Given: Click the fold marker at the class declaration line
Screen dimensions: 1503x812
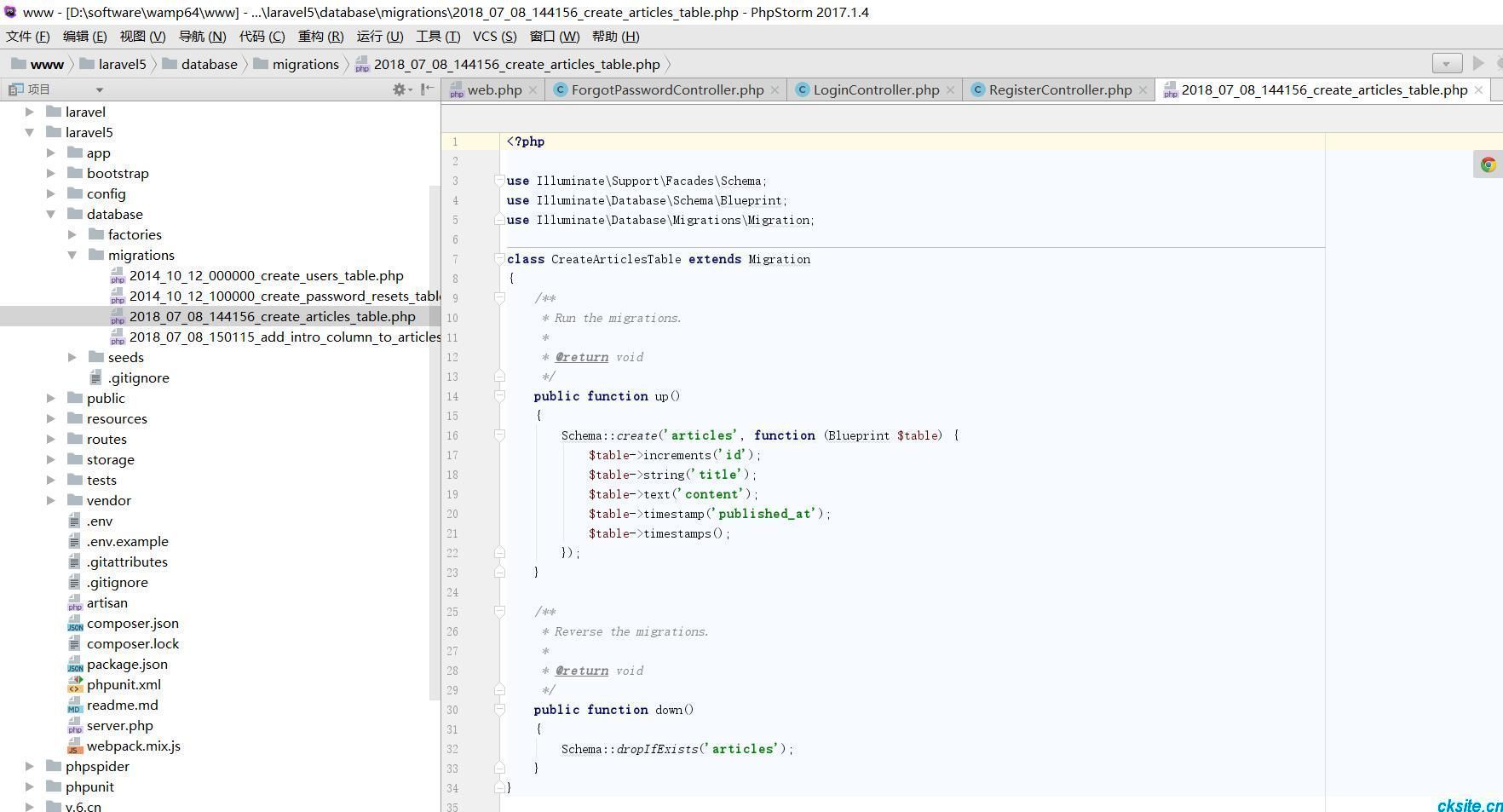Looking at the screenshot, I should (x=500, y=259).
